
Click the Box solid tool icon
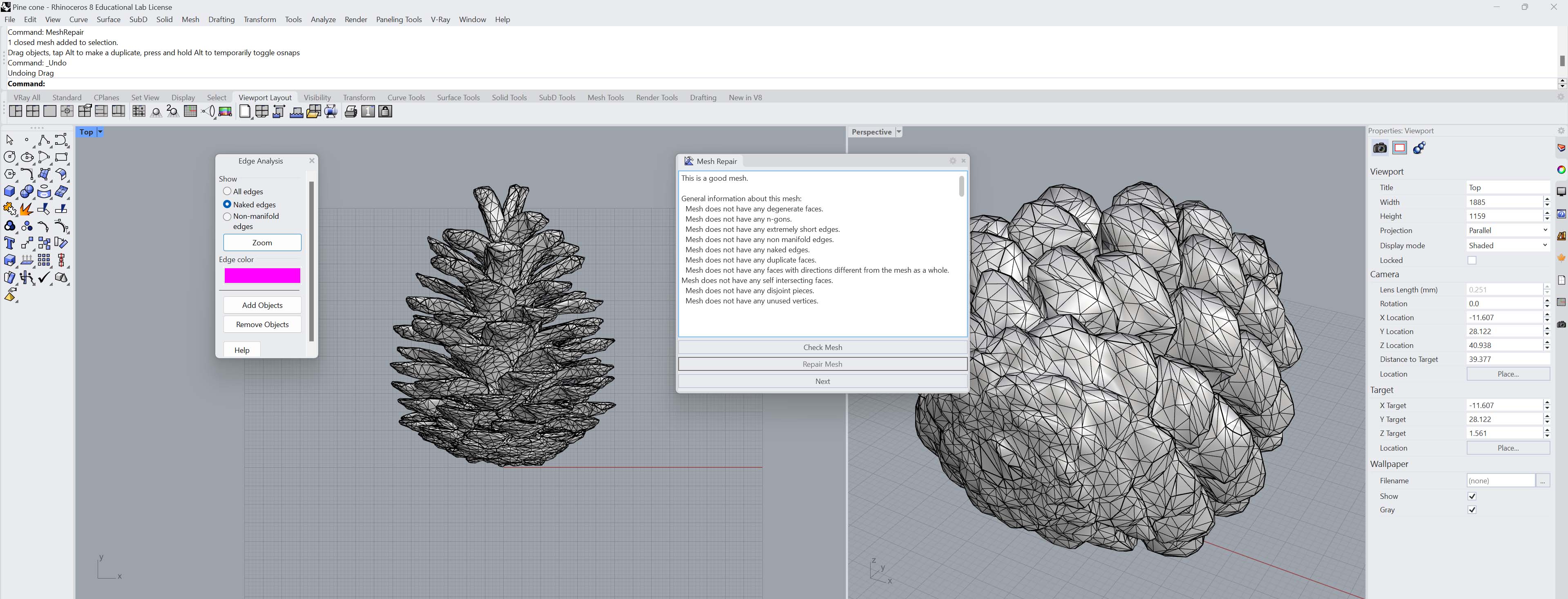point(10,191)
